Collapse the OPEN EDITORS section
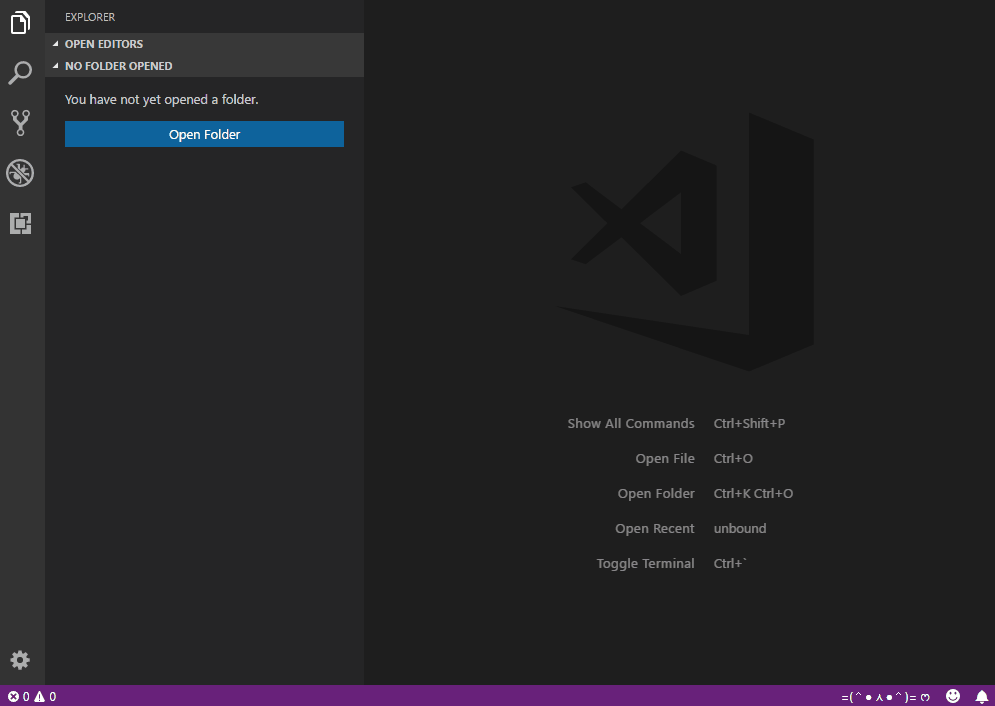This screenshot has height=706, width=995. [x=204, y=44]
